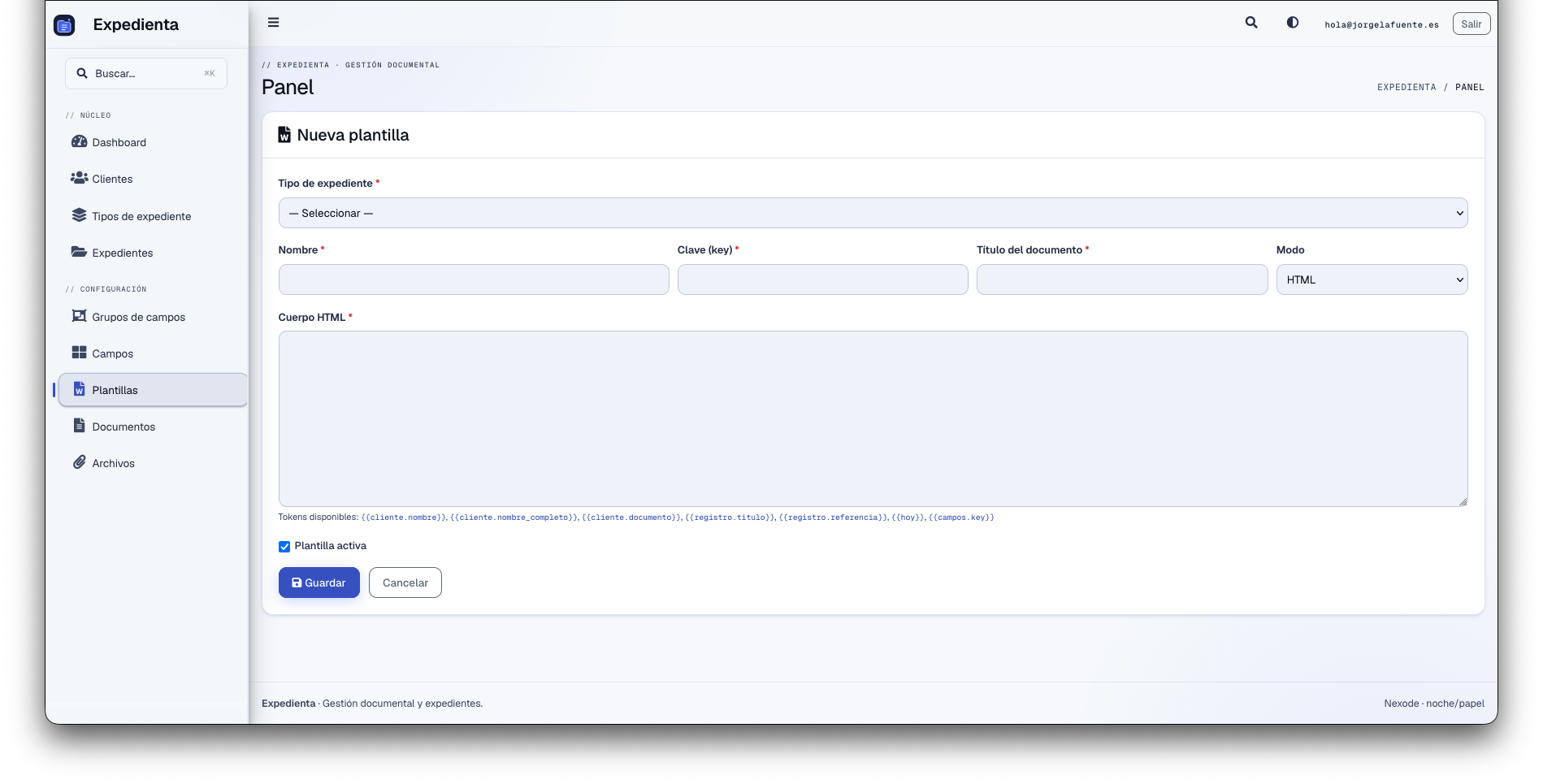Click the Guardar button
The width and height of the screenshot is (1543, 784).
click(319, 583)
